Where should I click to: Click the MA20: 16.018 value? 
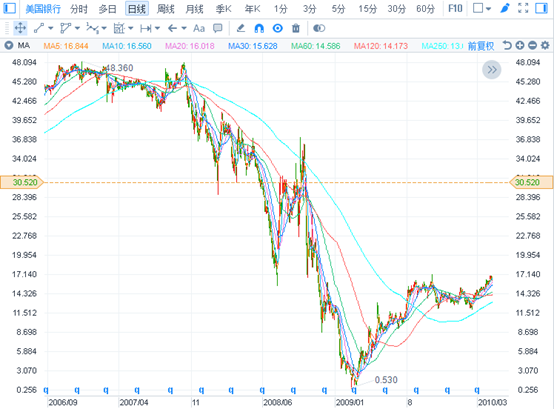point(190,46)
